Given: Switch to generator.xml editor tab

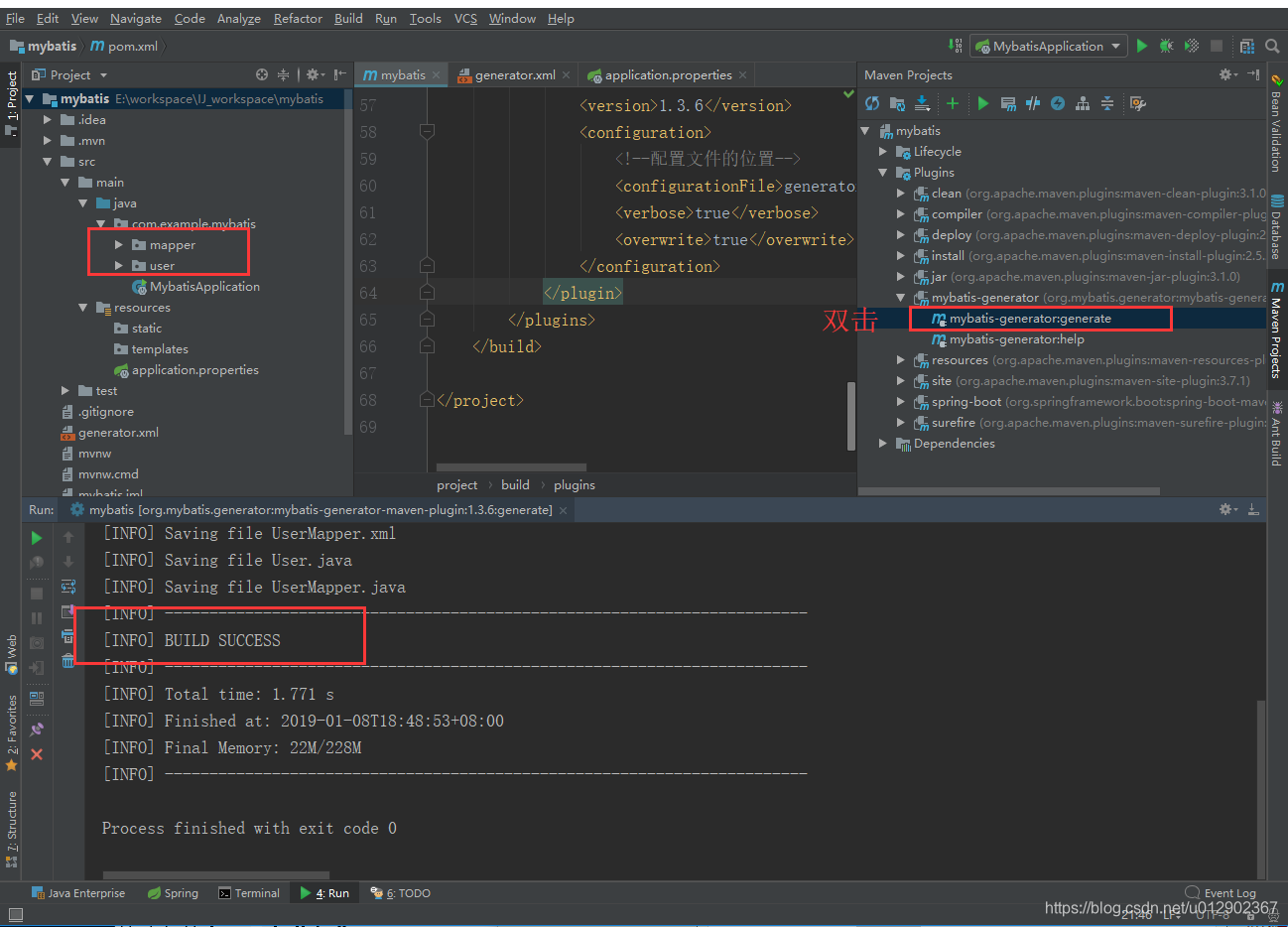Looking at the screenshot, I should click(x=513, y=74).
